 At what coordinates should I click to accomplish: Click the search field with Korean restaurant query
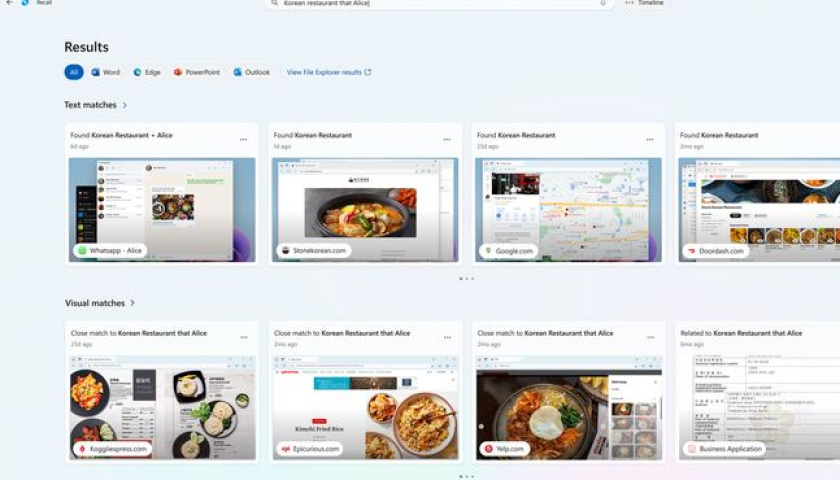pos(430,3)
